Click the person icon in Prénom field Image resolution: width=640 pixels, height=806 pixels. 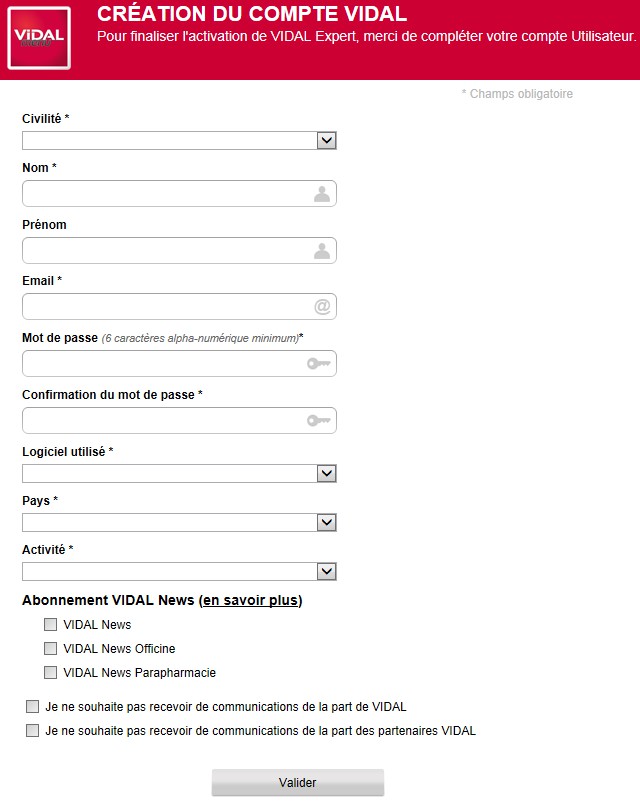tap(321, 251)
